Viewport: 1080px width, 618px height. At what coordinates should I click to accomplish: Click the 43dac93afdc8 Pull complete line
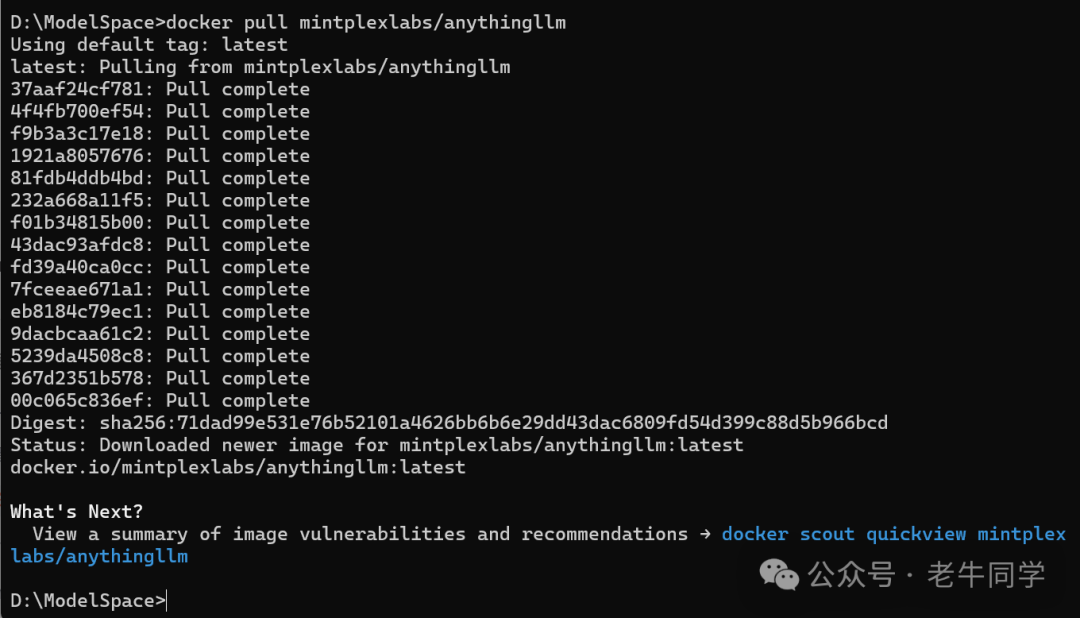click(160, 245)
